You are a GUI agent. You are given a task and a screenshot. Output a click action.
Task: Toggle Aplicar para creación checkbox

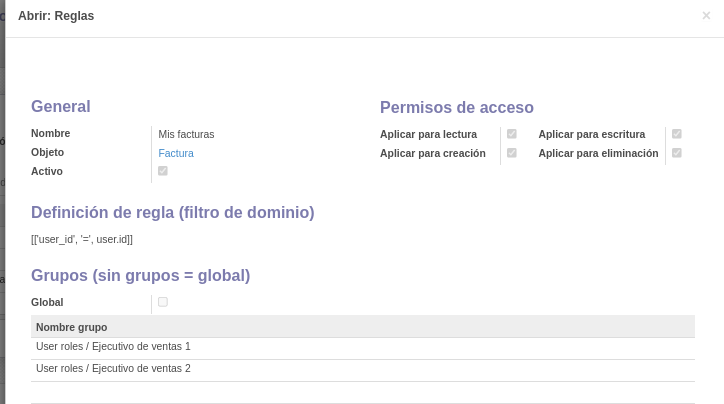(x=512, y=153)
